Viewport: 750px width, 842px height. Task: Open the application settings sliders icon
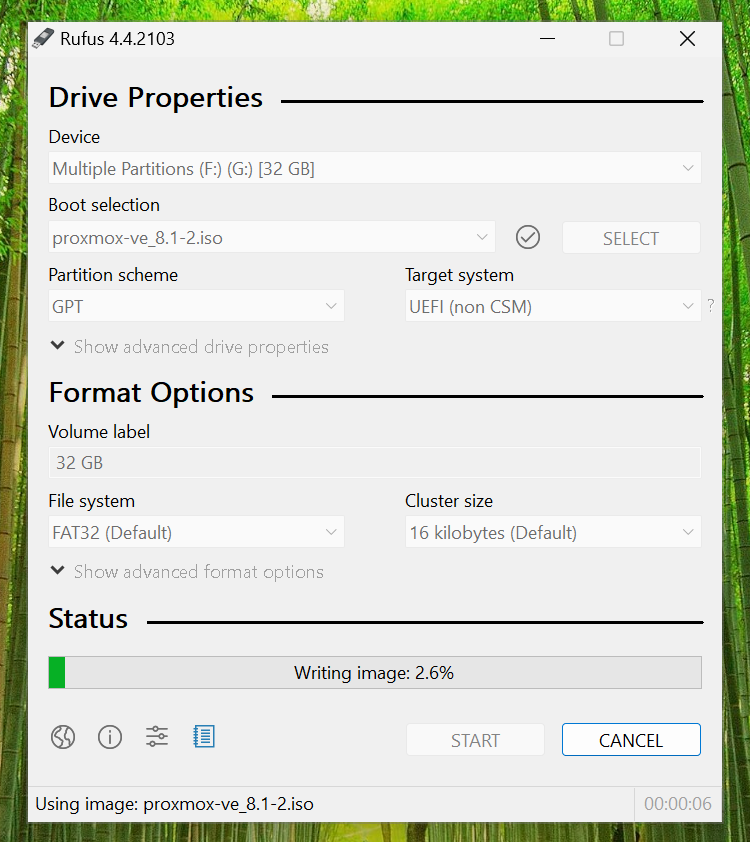point(157,737)
